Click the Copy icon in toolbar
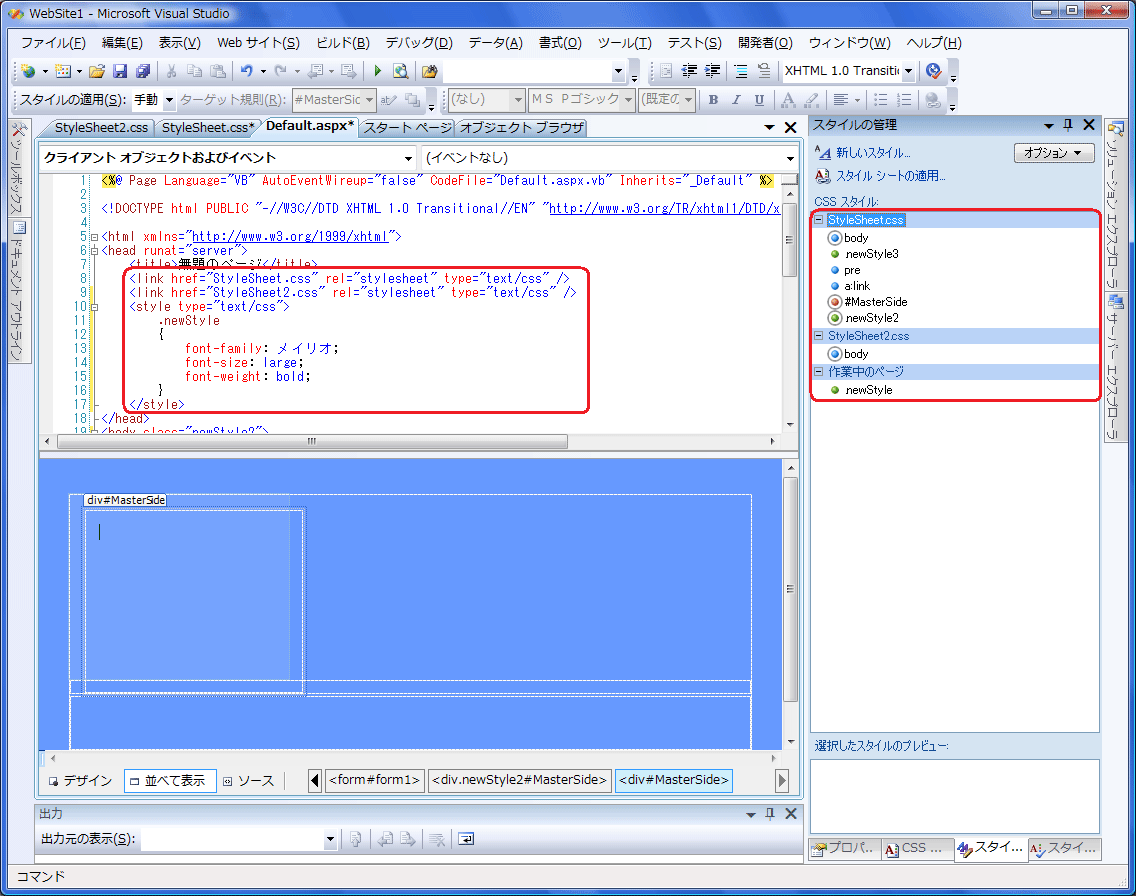The width and height of the screenshot is (1136, 896). (194, 70)
